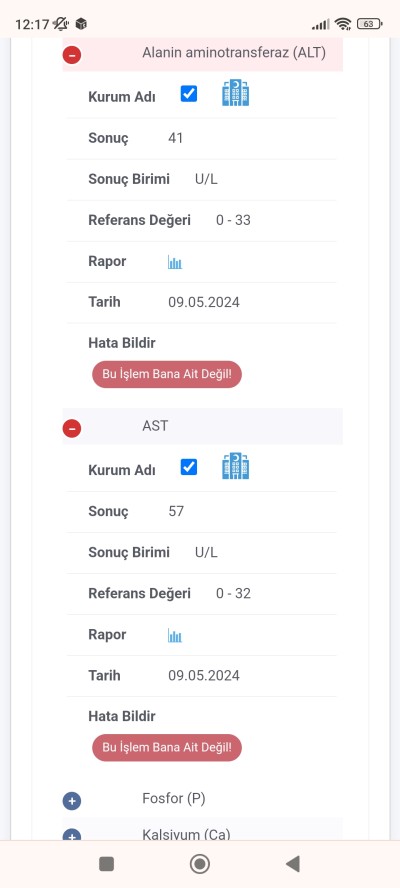Tap the Wi-Fi status icon
Screen dimensions: 400x888
(342, 24)
